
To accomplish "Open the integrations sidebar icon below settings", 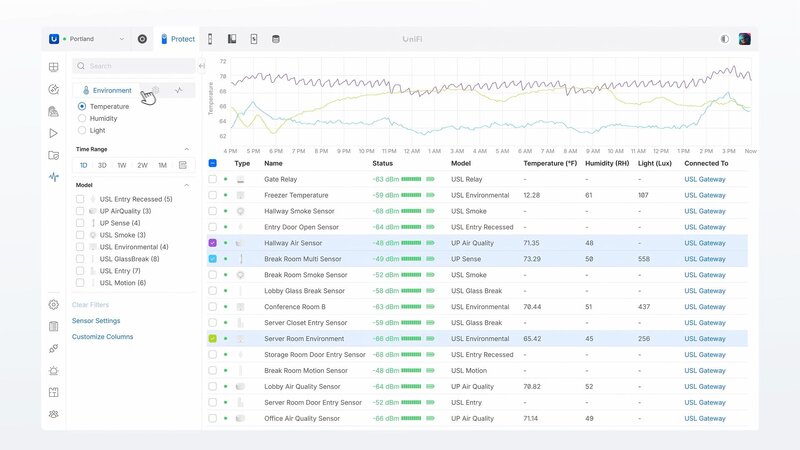I will (x=54, y=348).
